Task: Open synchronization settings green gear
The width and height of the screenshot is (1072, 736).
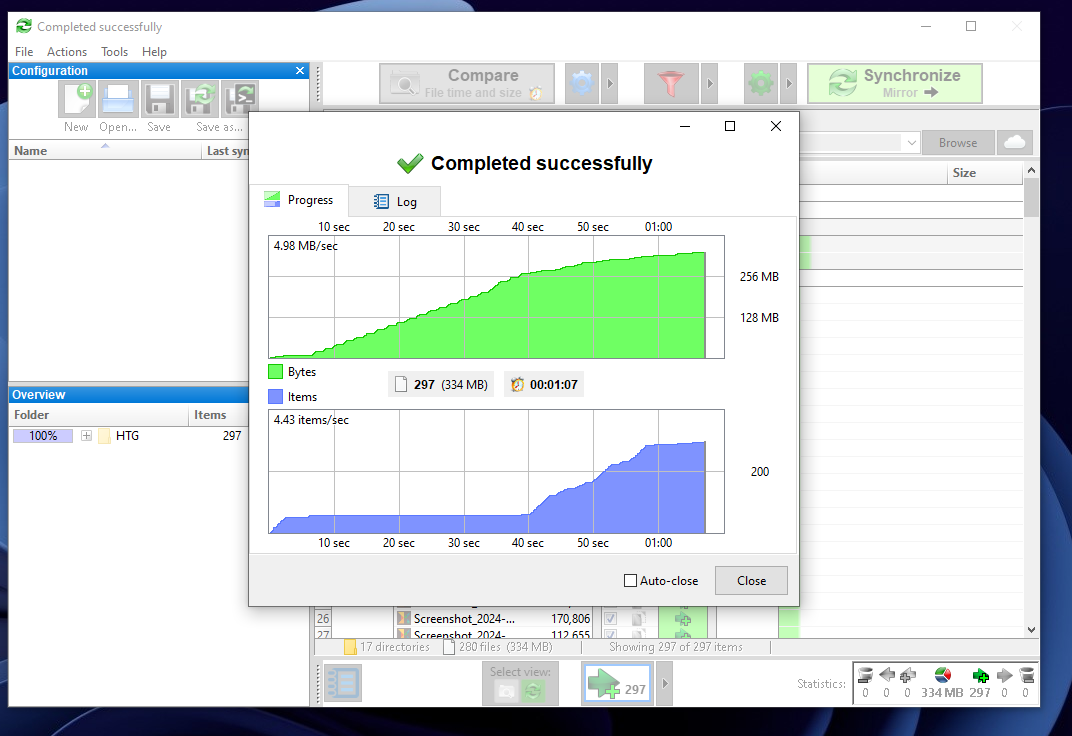Action: [761, 83]
